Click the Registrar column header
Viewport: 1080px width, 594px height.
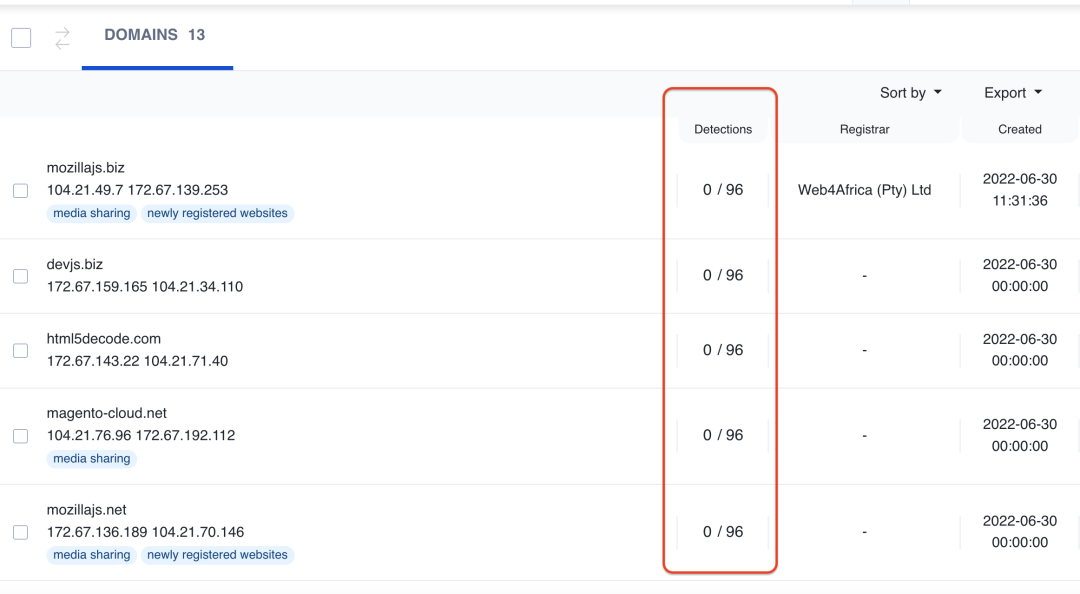point(864,129)
